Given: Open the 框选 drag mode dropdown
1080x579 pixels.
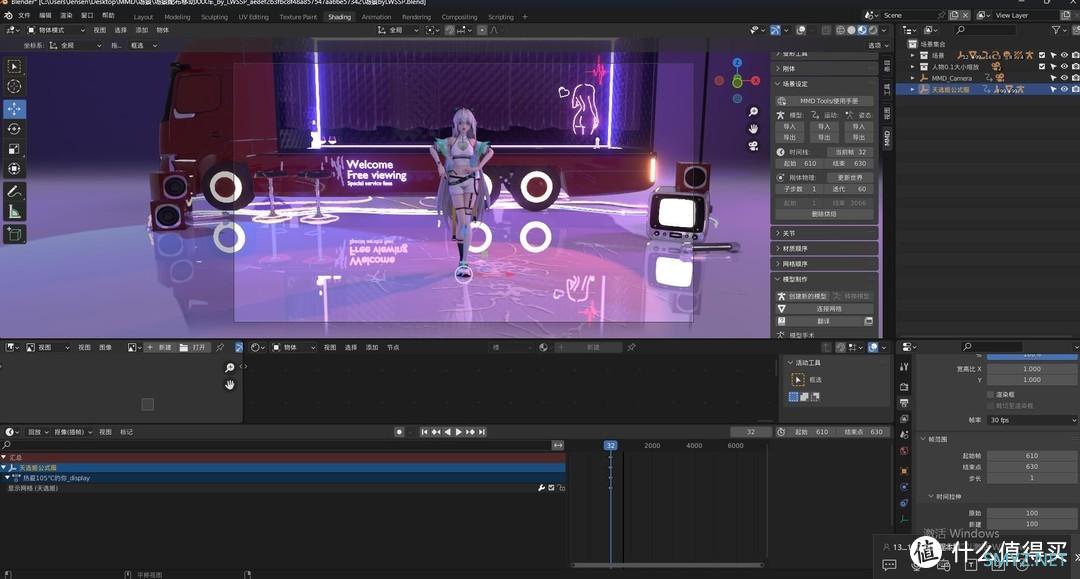Looking at the screenshot, I should [145, 45].
